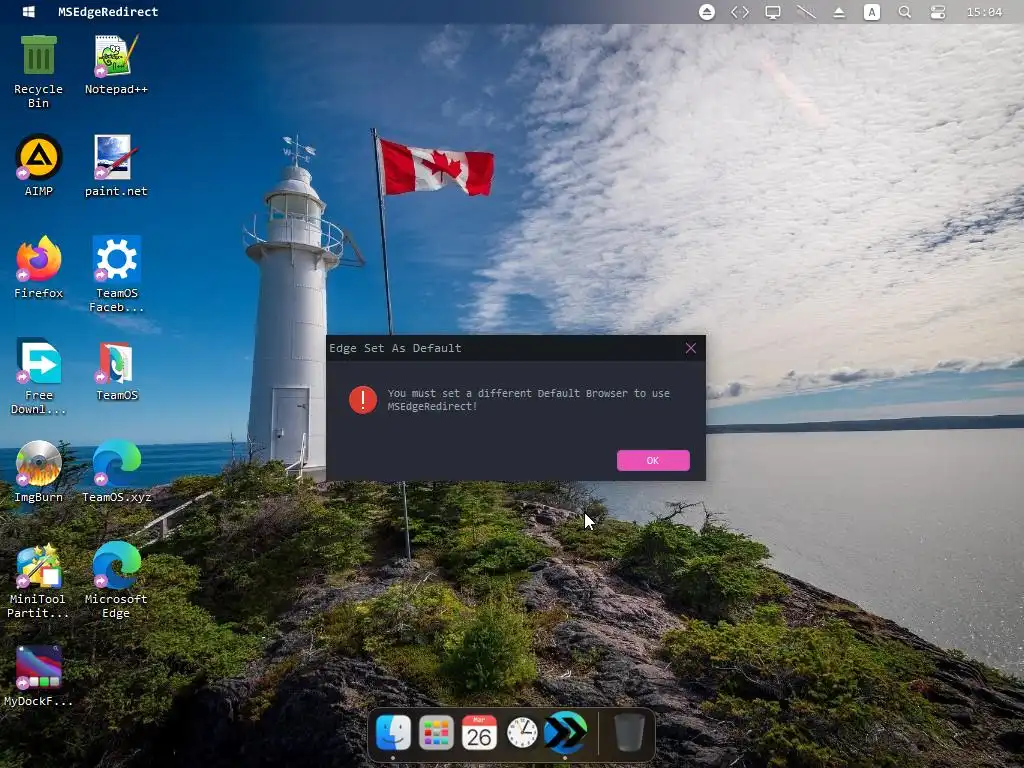The height and width of the screenshot is (768, 1024).
Task: Select the TeamOS Facebook gear shortcut
Action: [x=116, y=274]
